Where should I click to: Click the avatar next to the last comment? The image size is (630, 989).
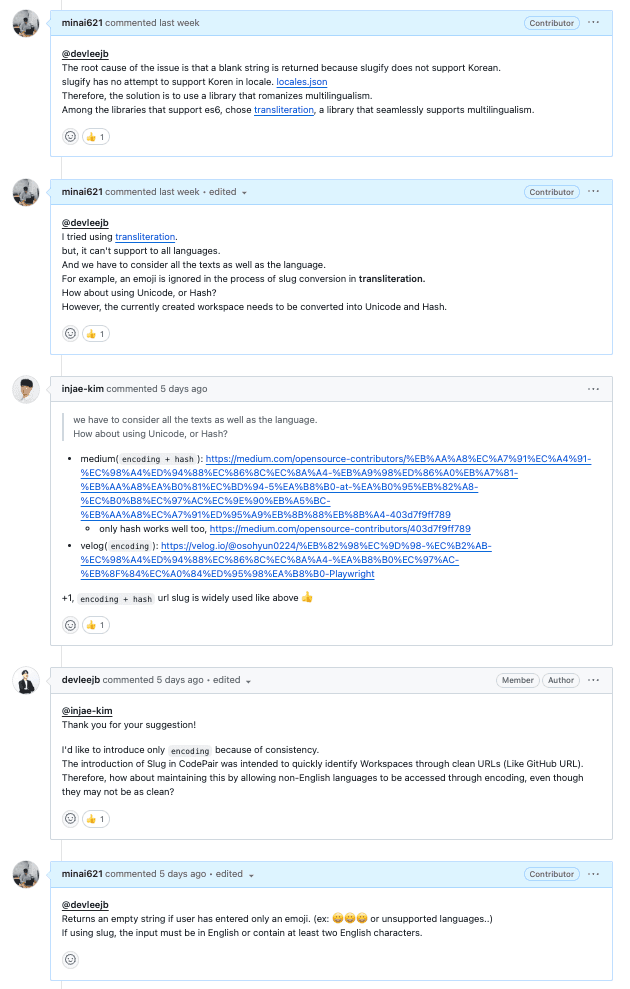pos(26,874)
